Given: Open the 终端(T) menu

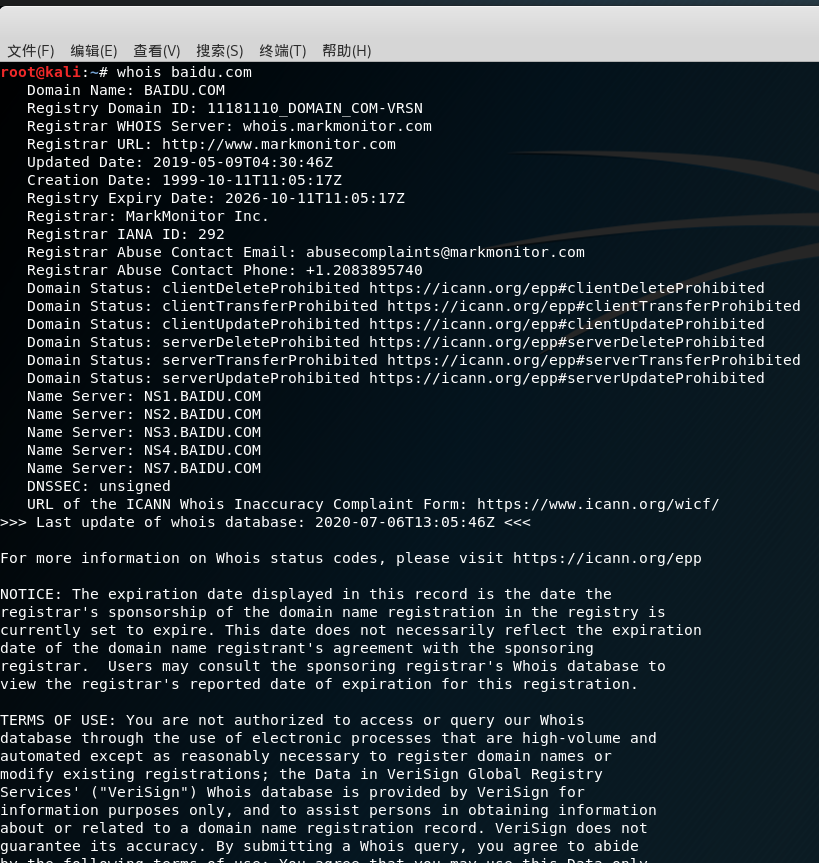Looking at the screenshot, I should tap(282, 51).
